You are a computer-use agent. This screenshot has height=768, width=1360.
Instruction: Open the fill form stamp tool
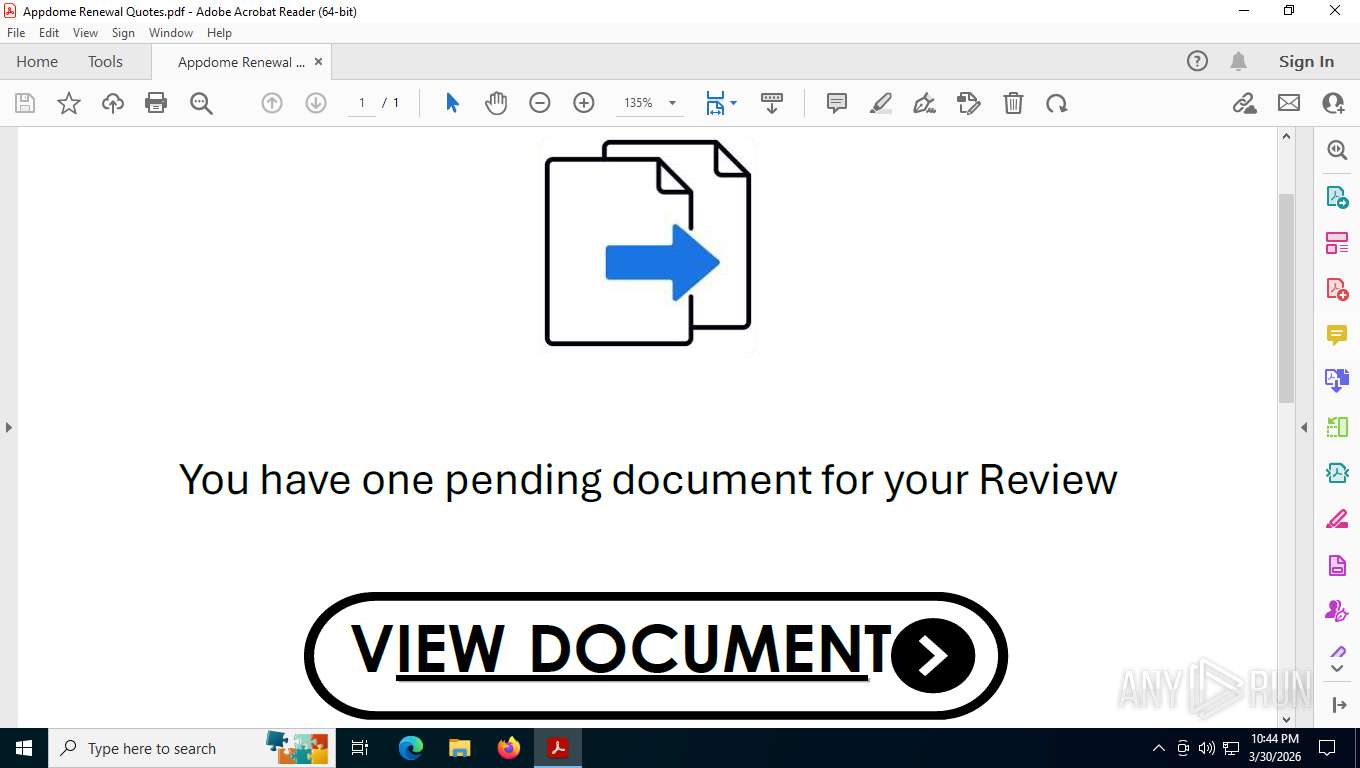pyautogui.click(x=969, y=103)
